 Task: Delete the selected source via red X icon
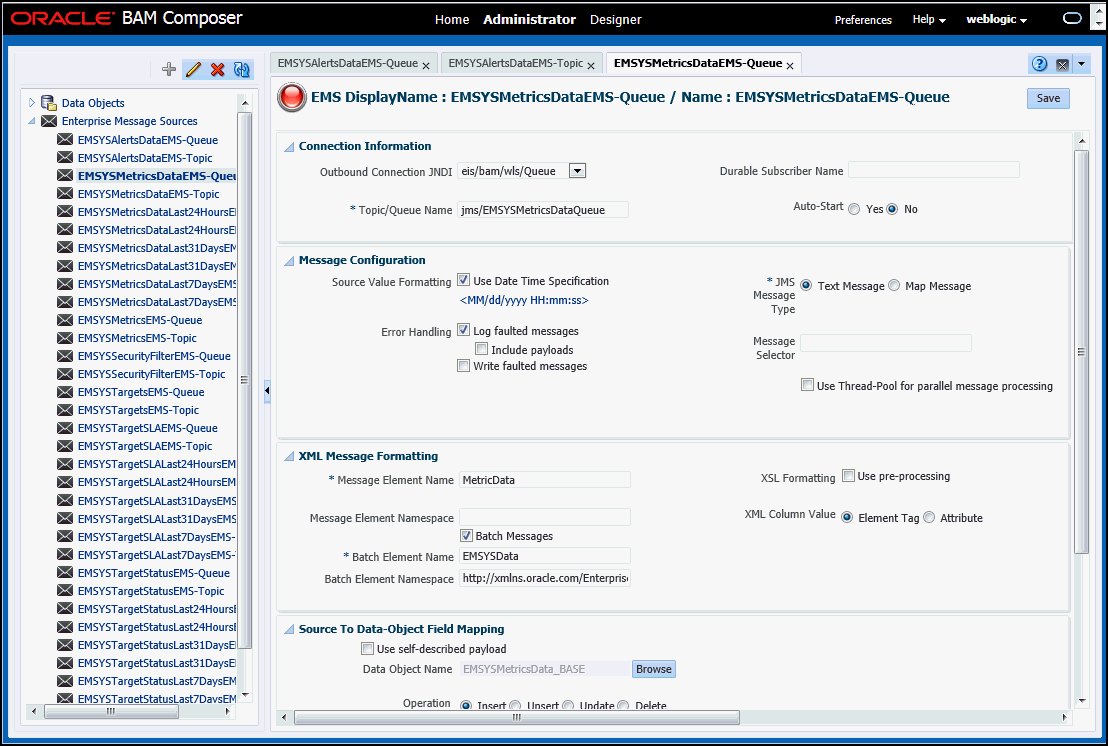tap(217, 68)
